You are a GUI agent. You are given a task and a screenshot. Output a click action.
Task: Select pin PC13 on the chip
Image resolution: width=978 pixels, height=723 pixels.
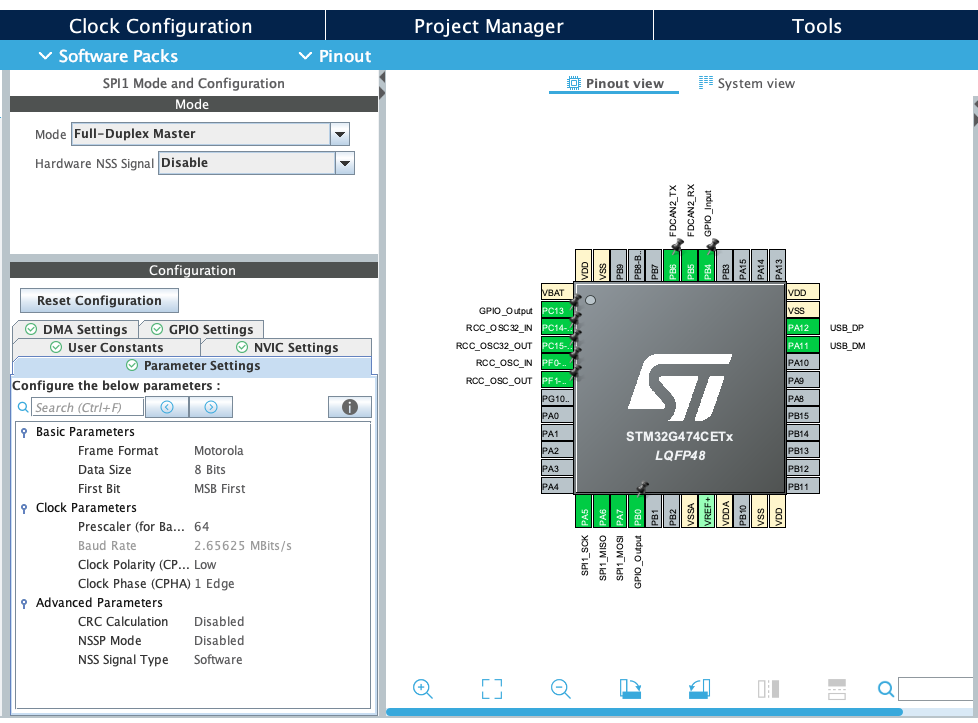coord(557,310)
